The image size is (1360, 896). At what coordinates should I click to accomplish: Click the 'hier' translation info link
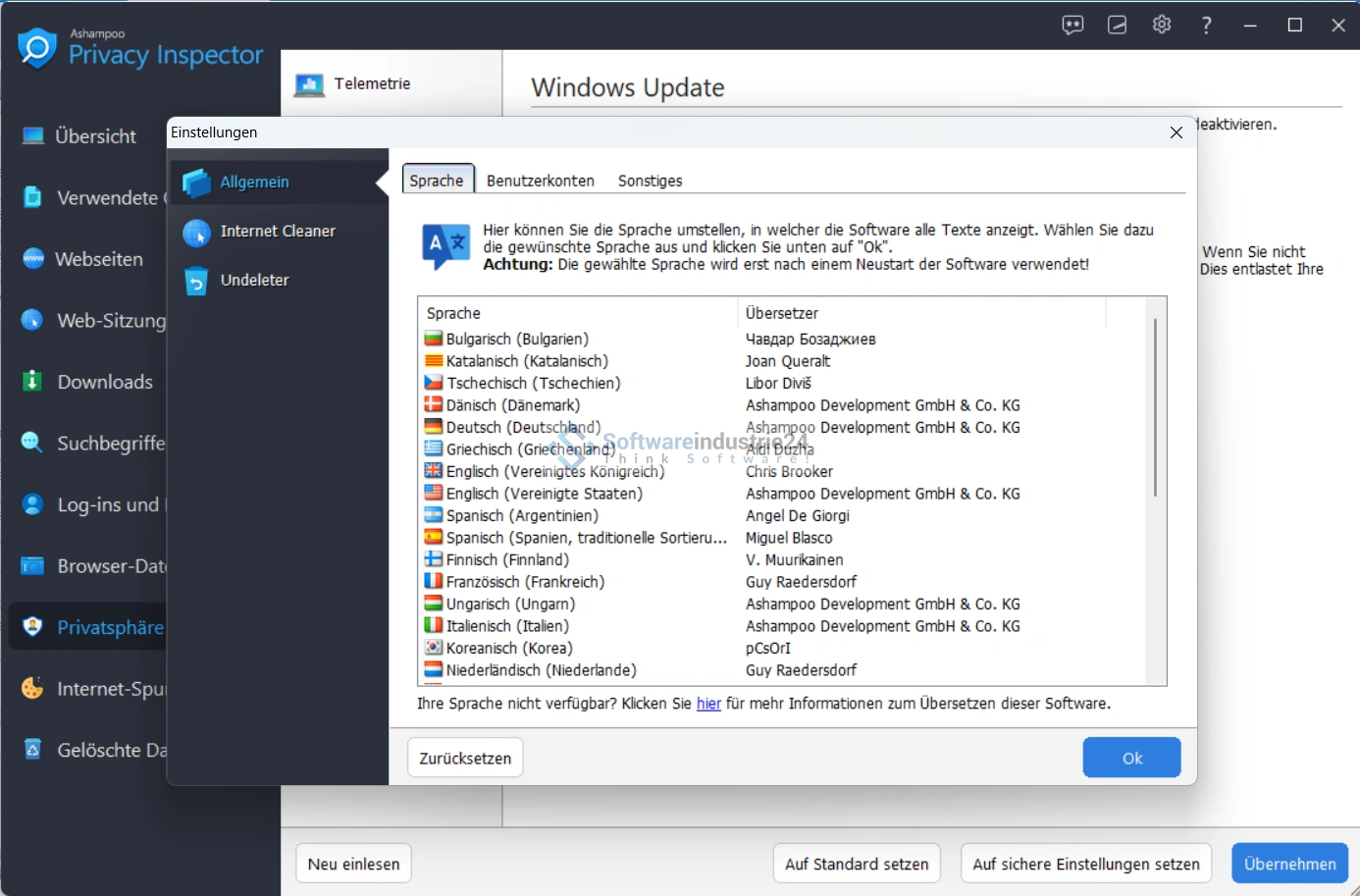tap(708, 704)
